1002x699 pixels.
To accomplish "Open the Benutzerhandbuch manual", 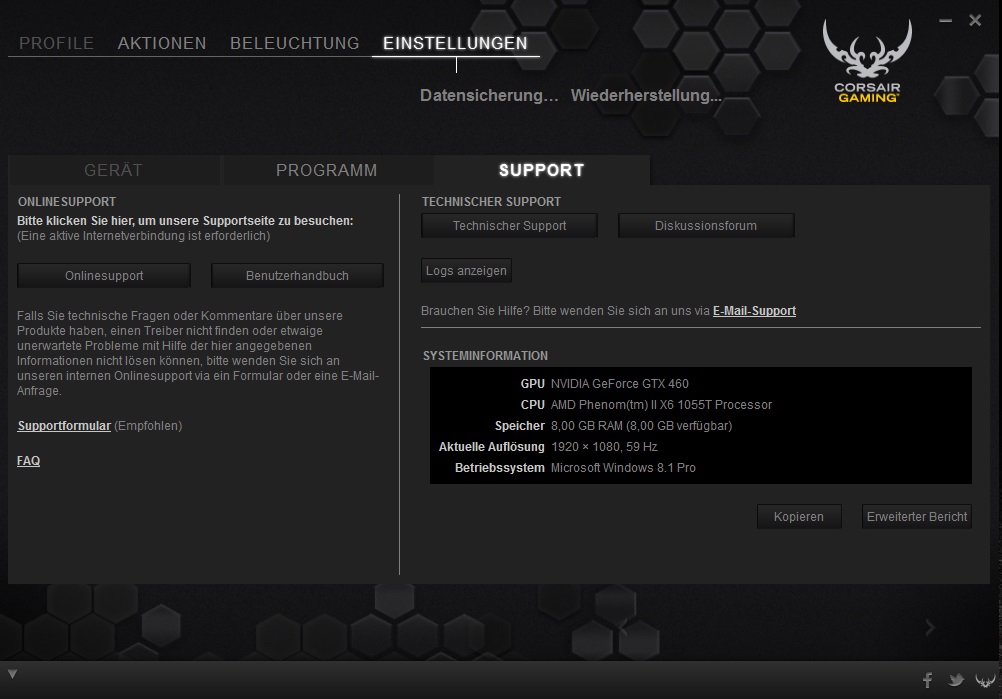I will 297,276.
